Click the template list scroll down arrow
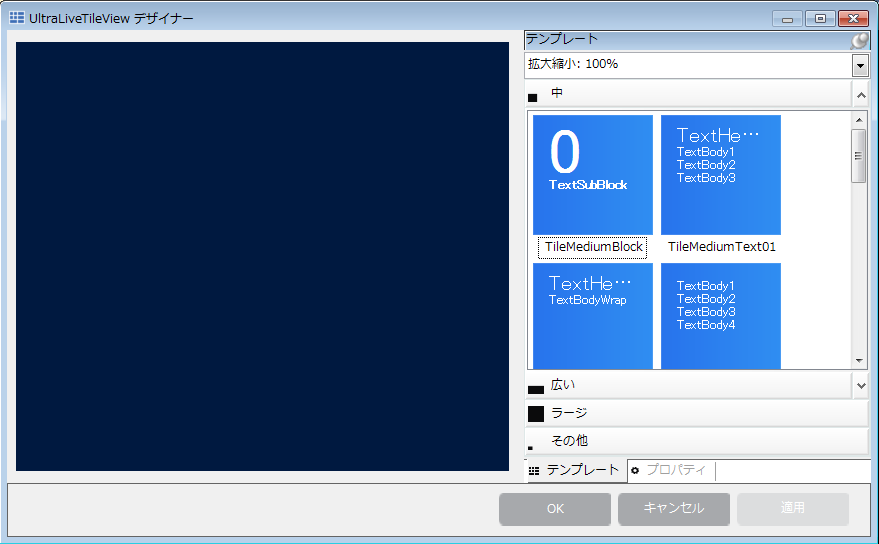Screen dimensions: 879x544 [x=859, y=361]
